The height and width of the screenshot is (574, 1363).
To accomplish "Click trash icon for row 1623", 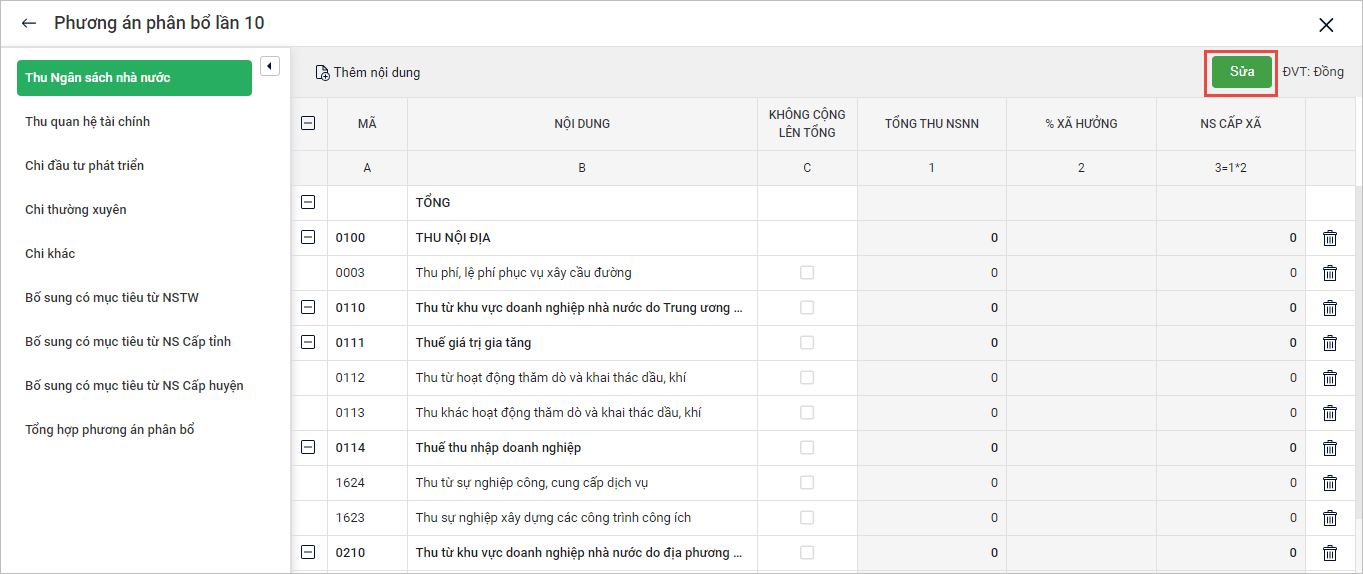I will coord(1329,518).
